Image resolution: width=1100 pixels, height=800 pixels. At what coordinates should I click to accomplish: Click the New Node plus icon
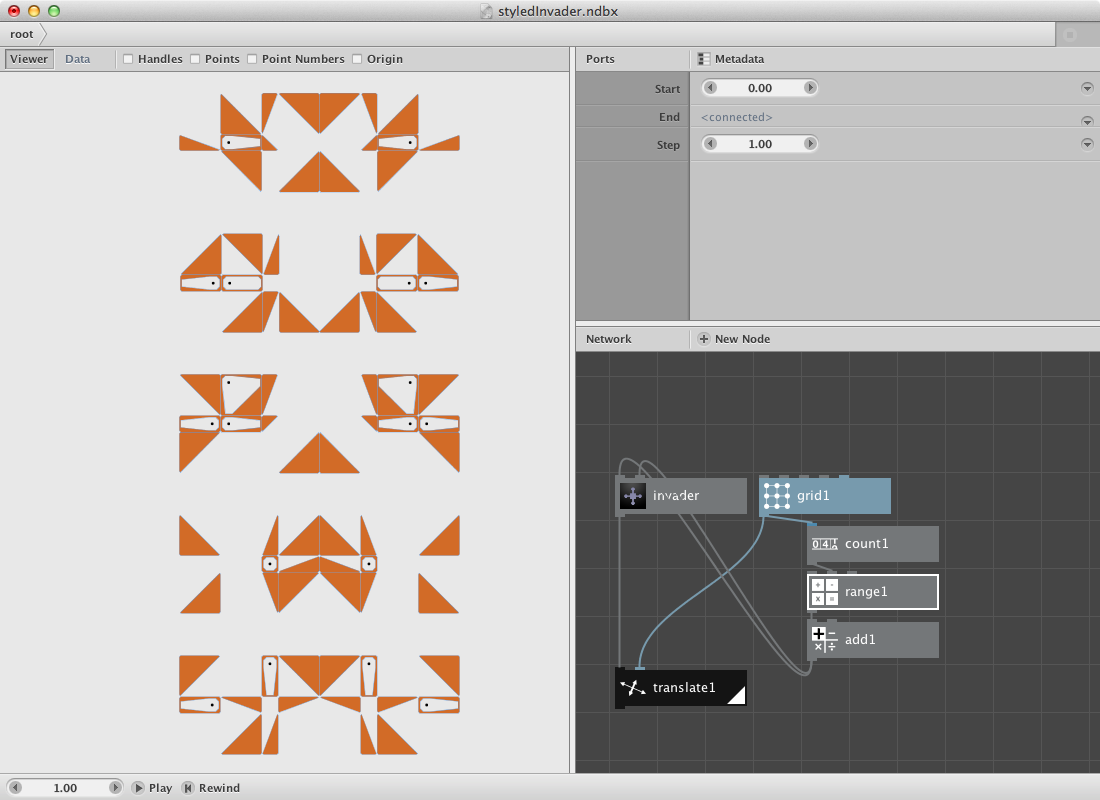point(704,339)
